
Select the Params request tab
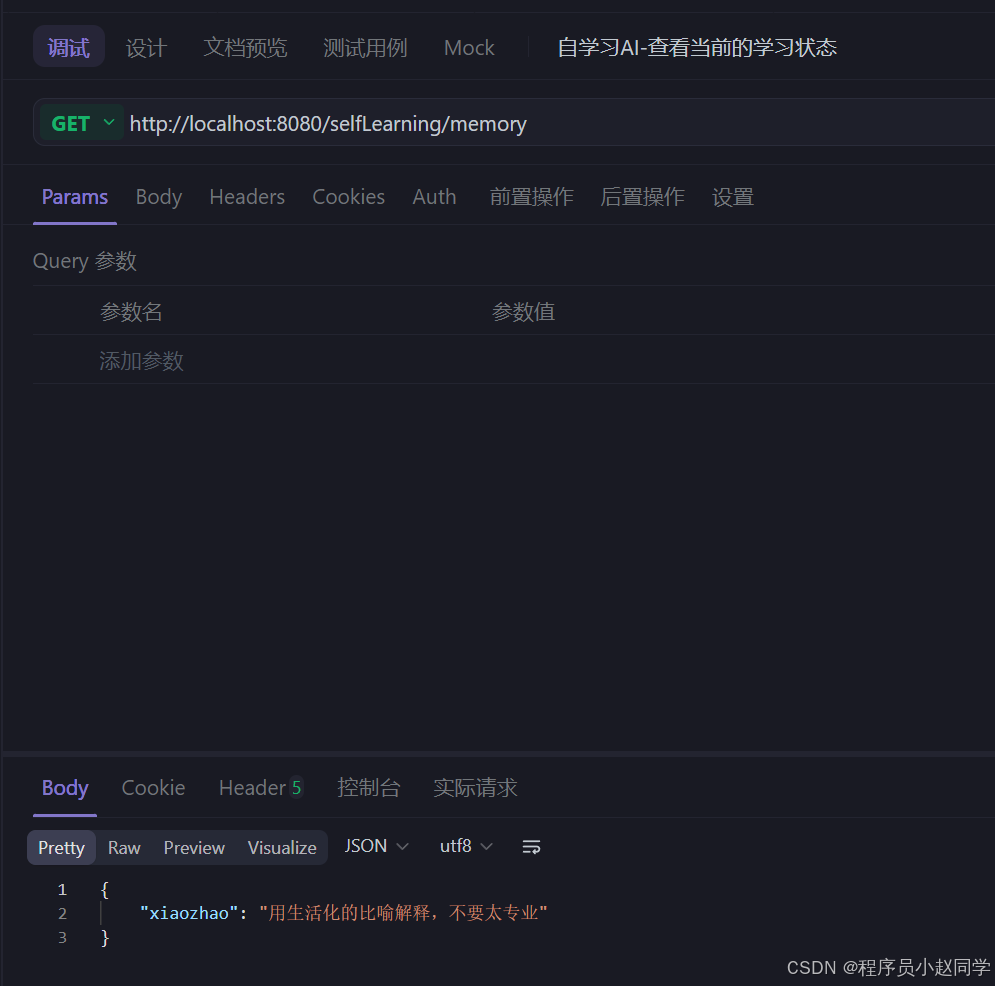pos(74,197)
